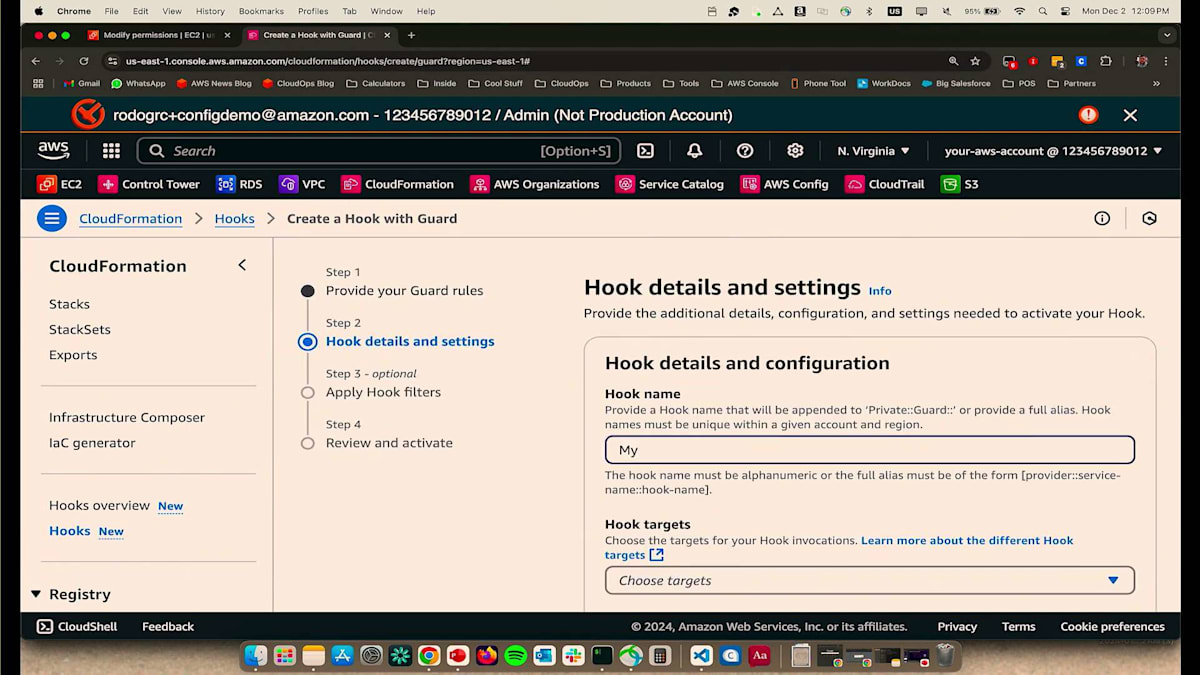Open the Bookmarks menu
This screenshot has width=1200, height=675.
point(261,11)
